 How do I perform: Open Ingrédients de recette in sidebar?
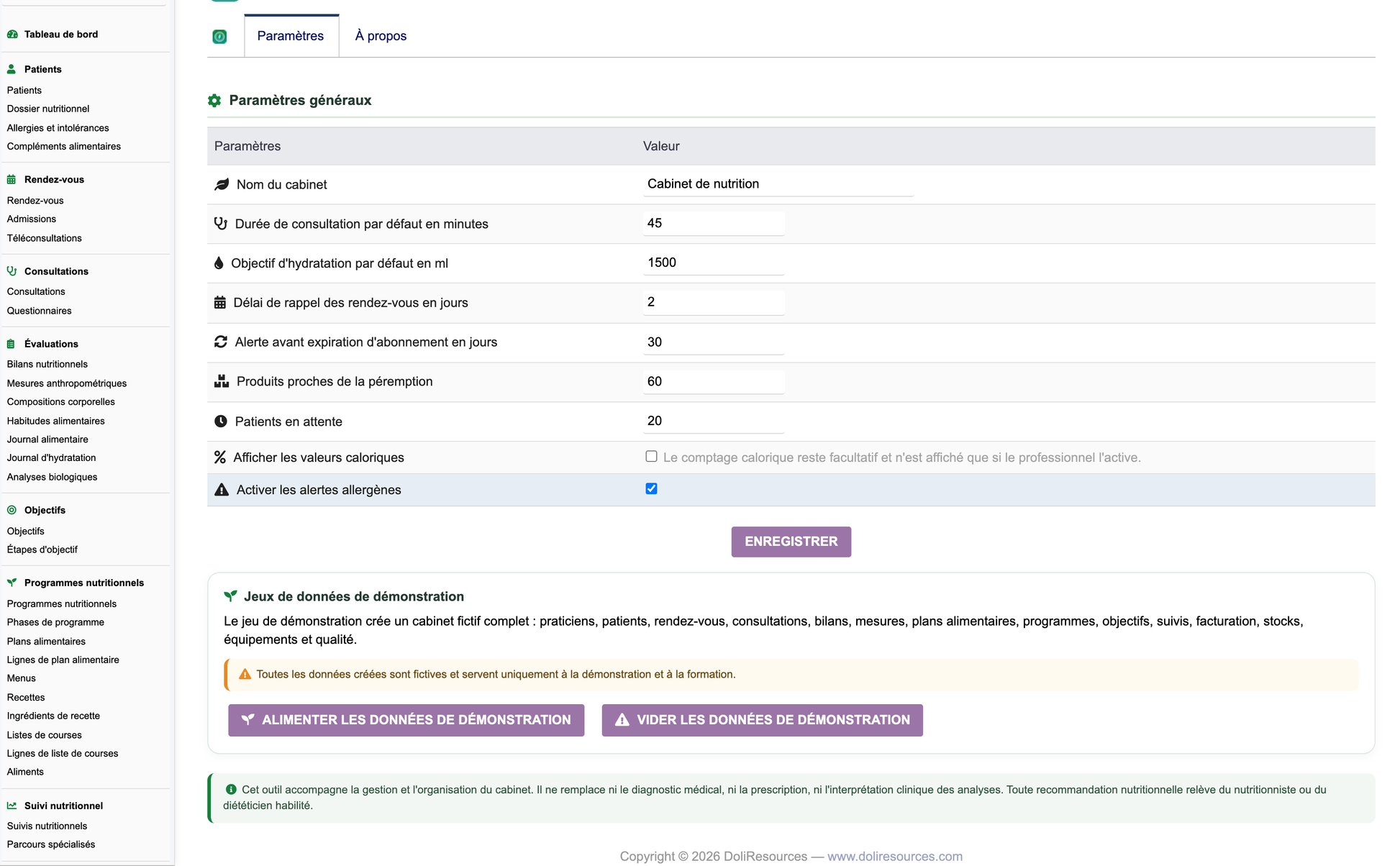coord(53,716)
